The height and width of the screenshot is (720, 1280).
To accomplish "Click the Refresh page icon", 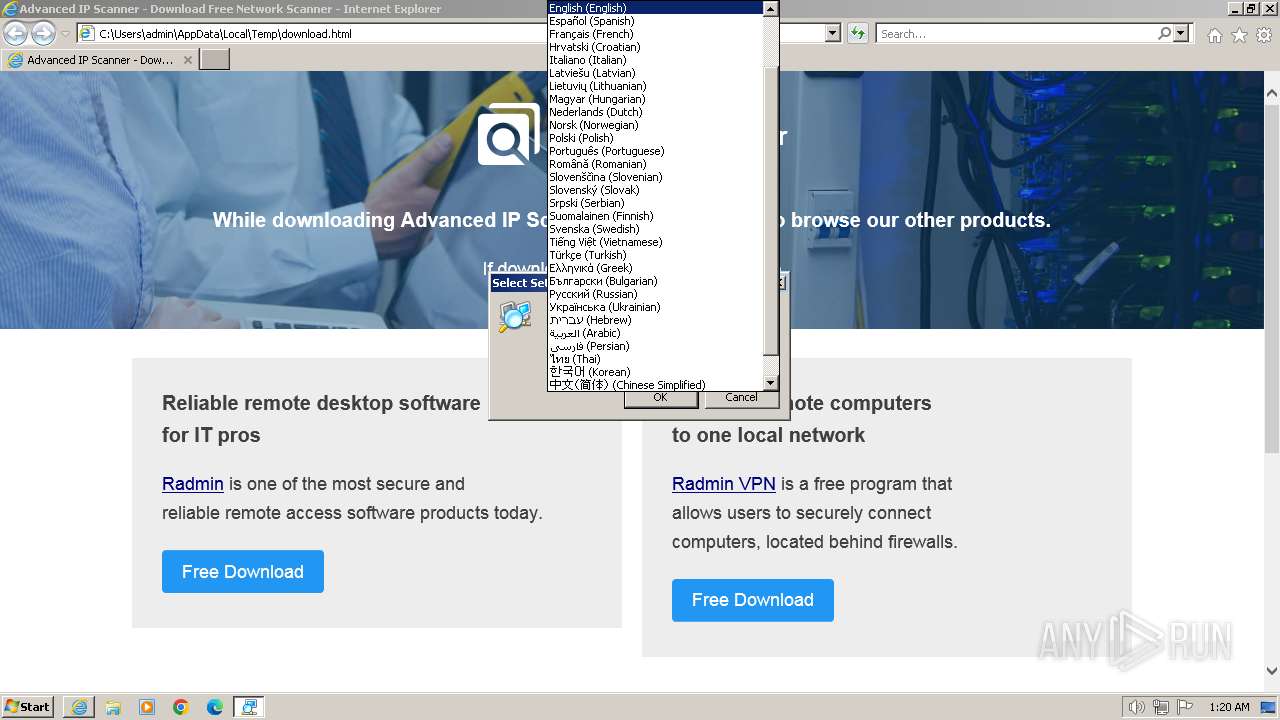I will pos(857,33).
